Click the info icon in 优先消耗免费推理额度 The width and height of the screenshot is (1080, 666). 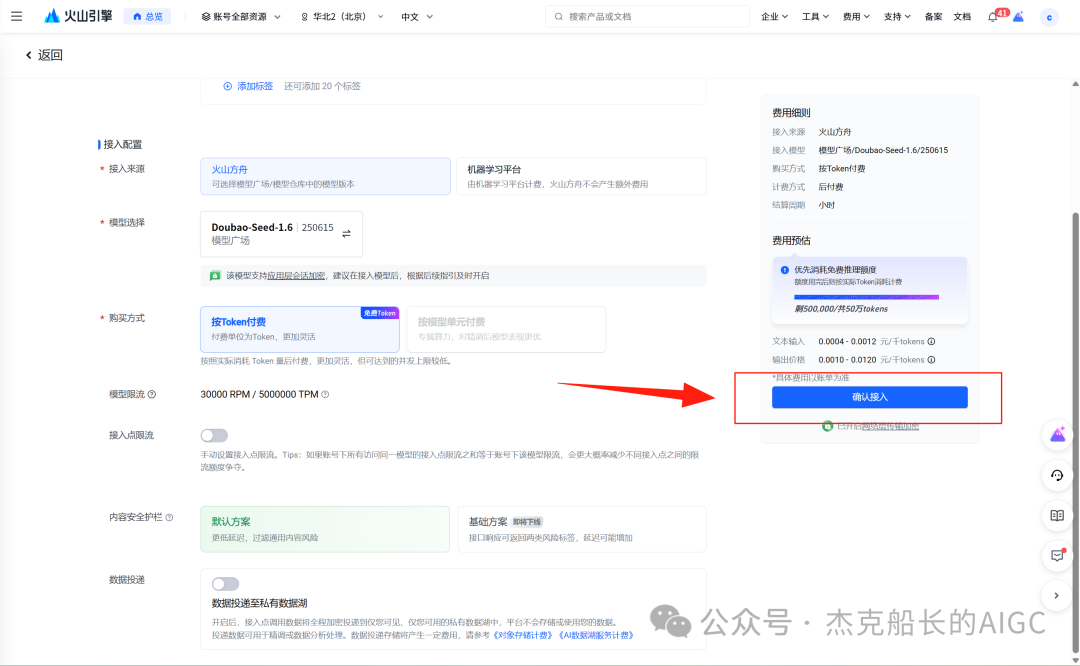[x=785, y=270]
